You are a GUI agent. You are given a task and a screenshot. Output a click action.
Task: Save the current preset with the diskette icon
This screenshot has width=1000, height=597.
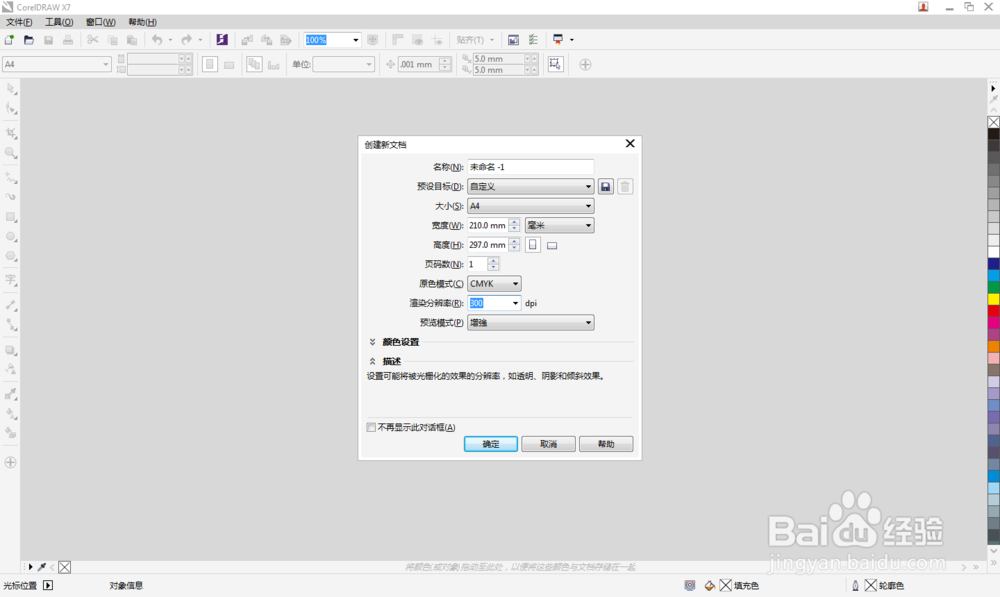click(x=605, y=186)
